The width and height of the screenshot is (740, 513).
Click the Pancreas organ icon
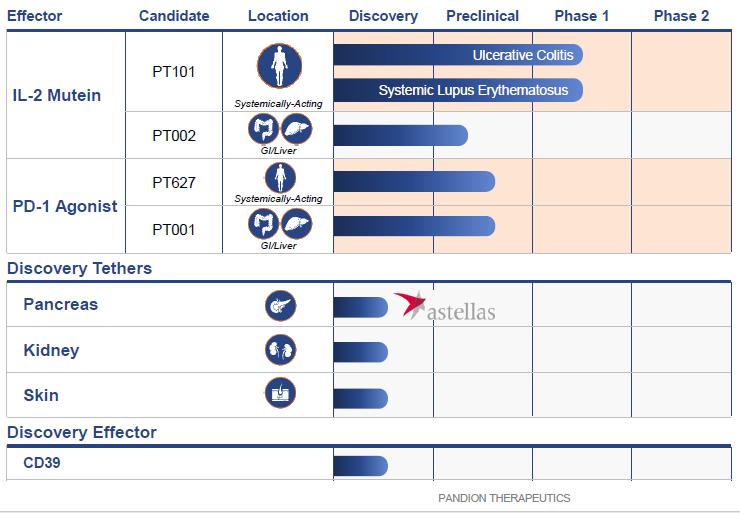[280, 305]
